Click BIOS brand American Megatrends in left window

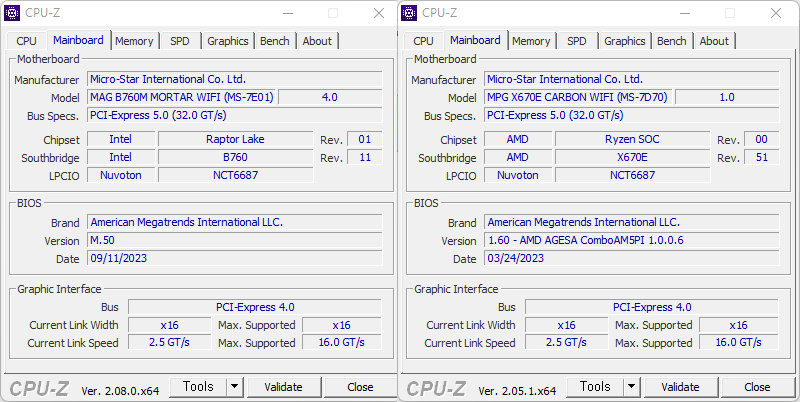[x=235, y=222]
